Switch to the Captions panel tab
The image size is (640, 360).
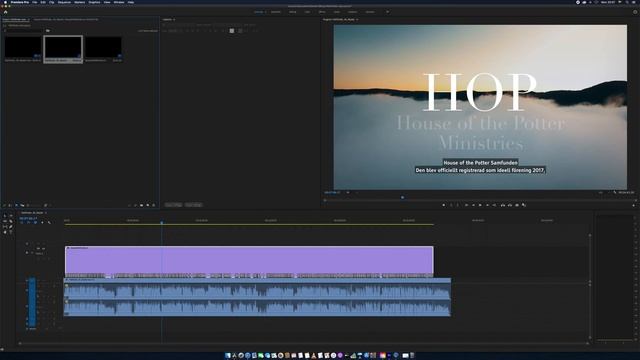point(167,19)
